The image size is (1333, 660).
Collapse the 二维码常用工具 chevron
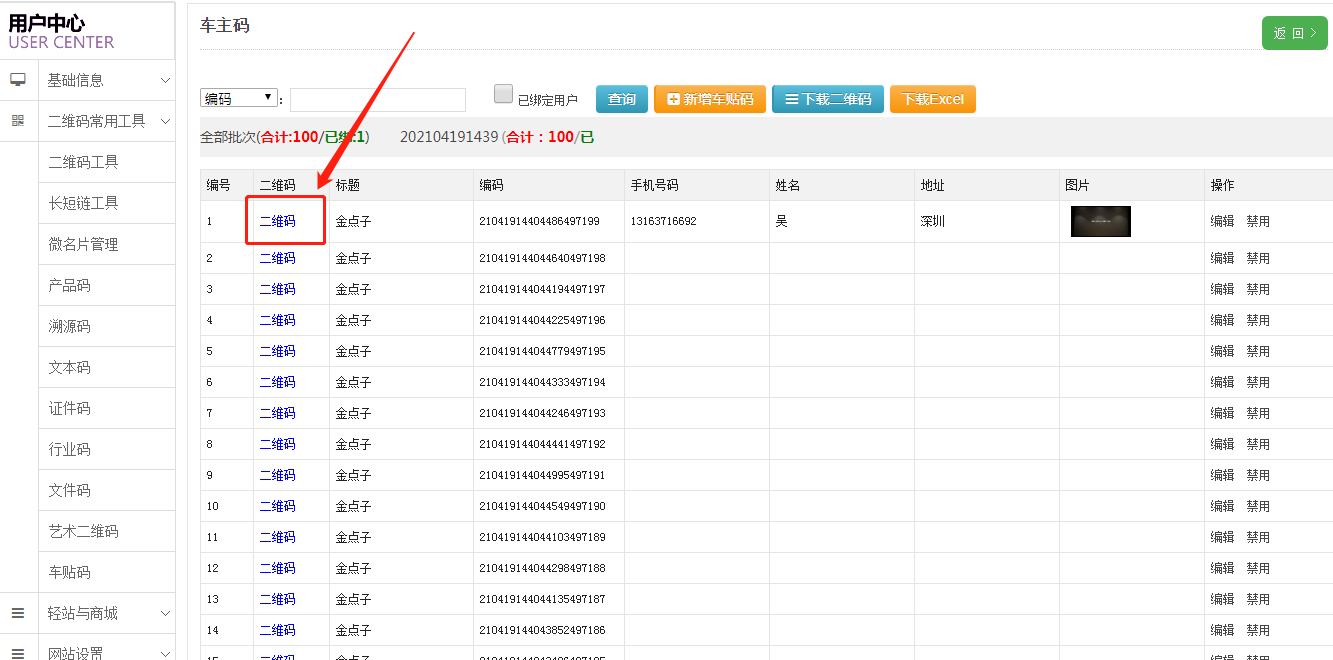[x=166, y=121]
